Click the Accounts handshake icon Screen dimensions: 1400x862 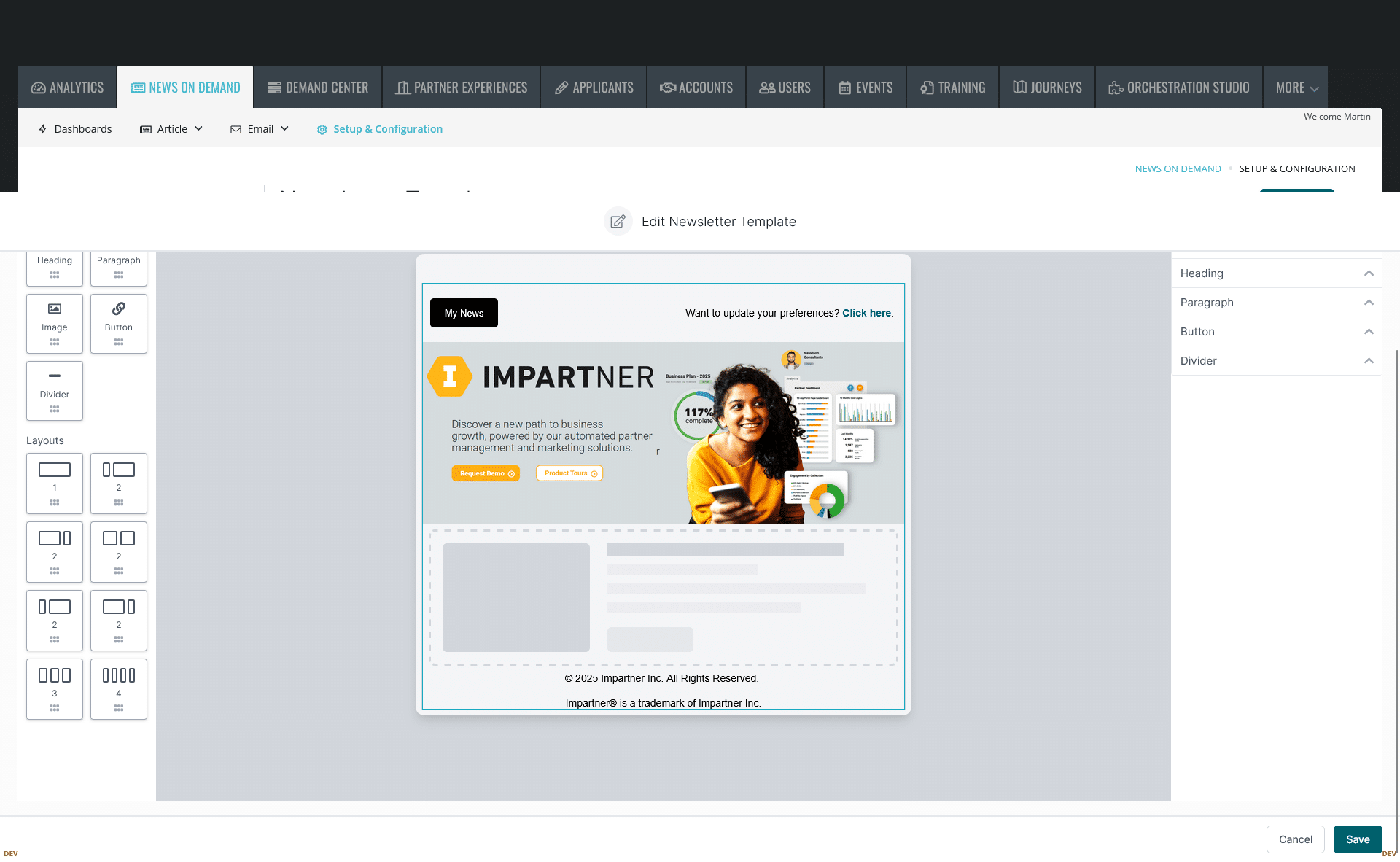coord(668,88)
